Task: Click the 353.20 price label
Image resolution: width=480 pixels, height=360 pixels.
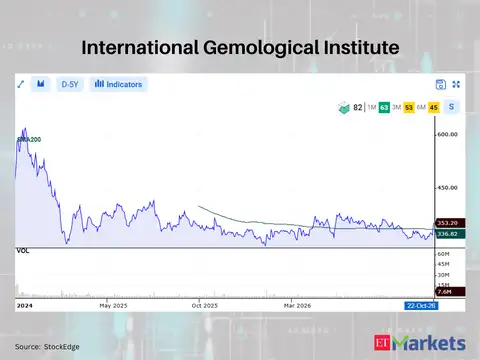Action: [450, 223]
